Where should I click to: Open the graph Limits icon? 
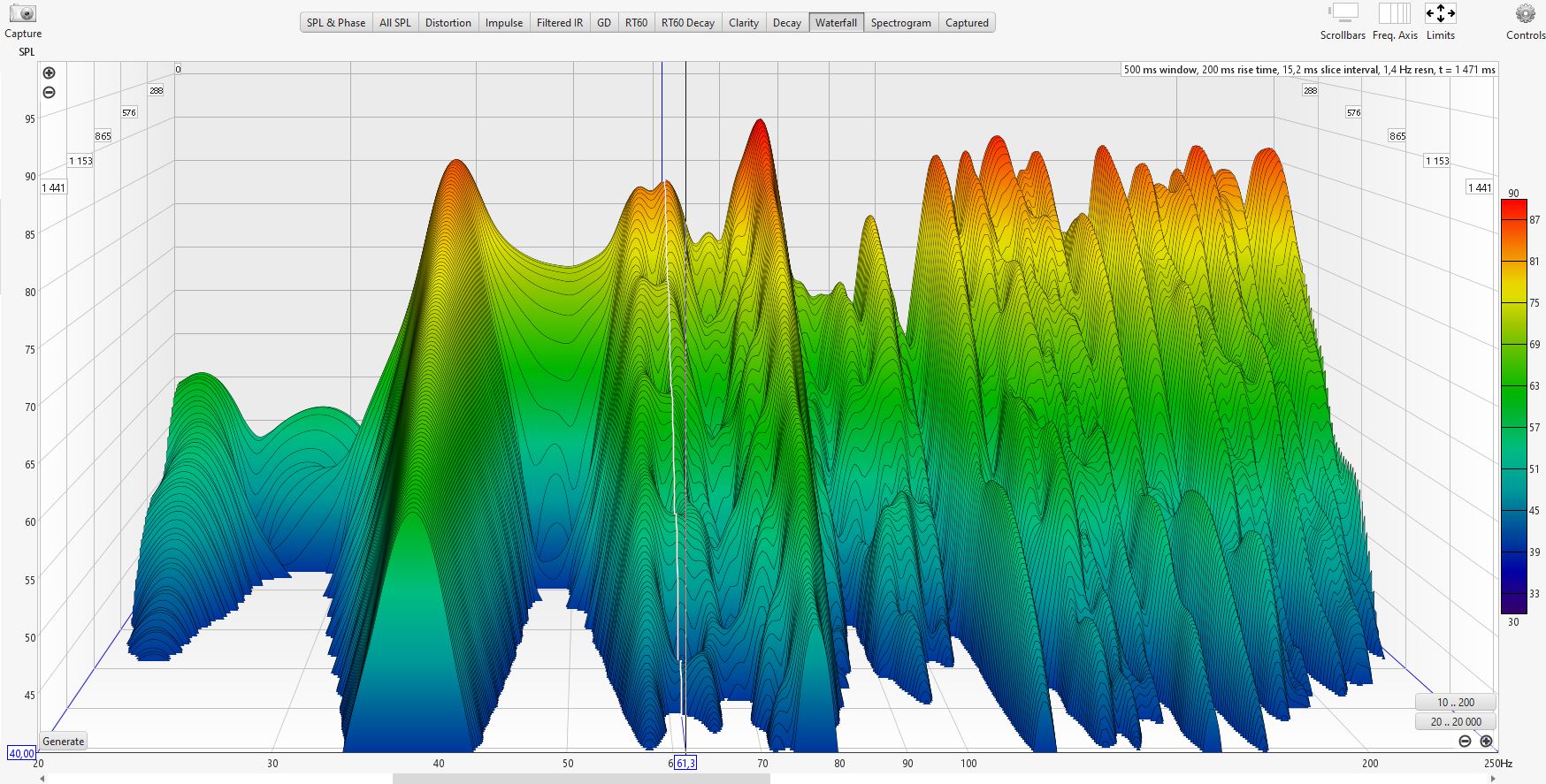tap(1440, 14)
